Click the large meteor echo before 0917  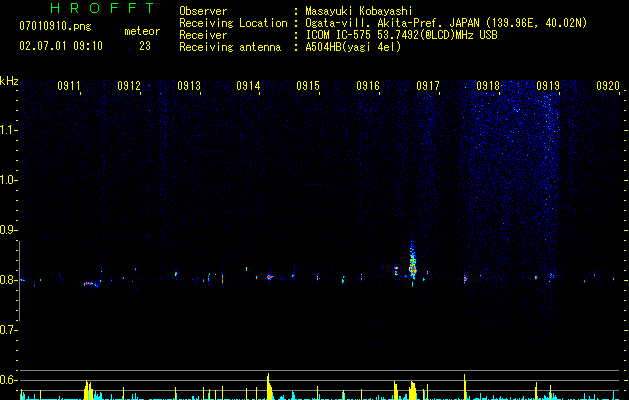[413, 262]
